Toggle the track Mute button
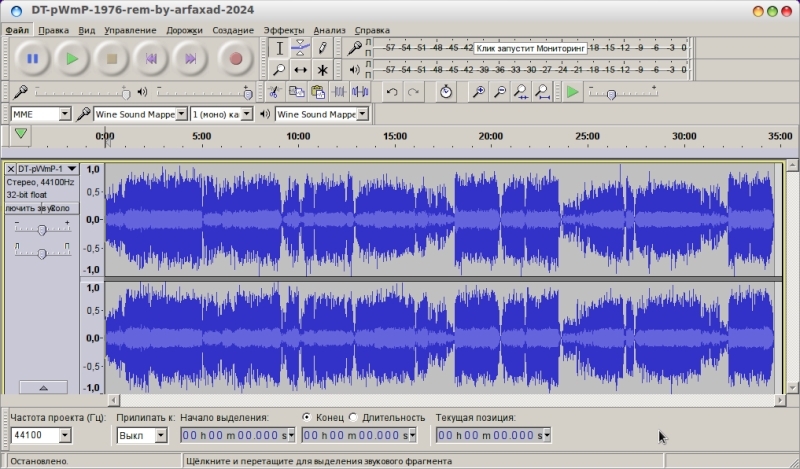This screenshot has height=469, width=800. click(23, 208)
